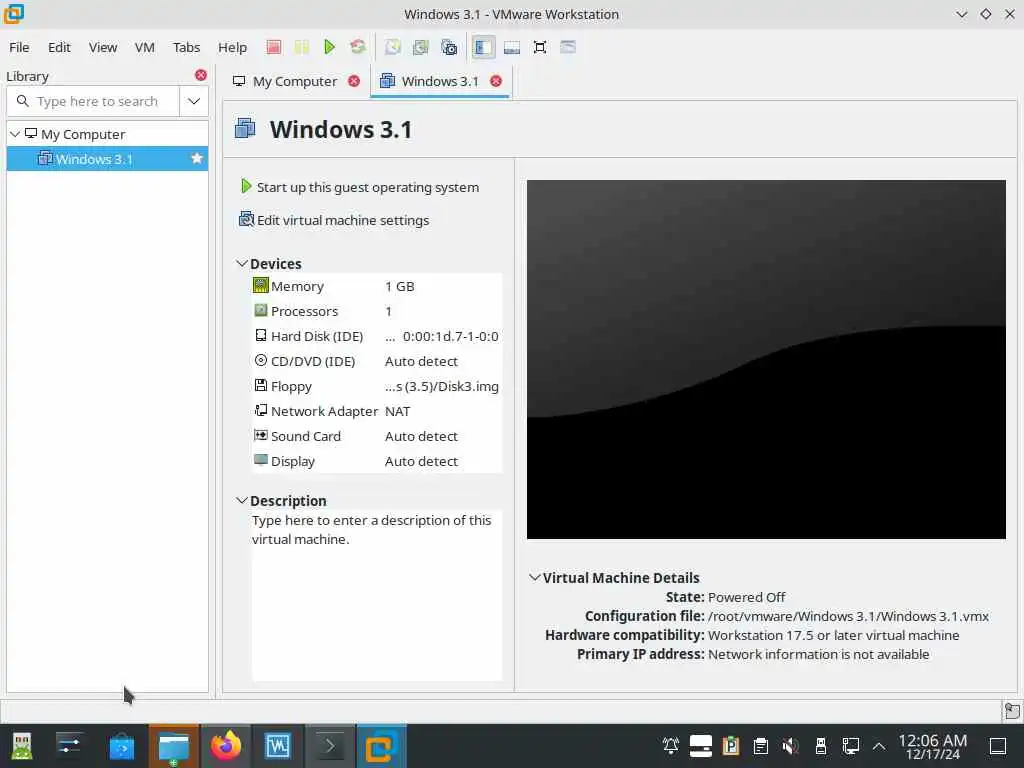Click the Full Screen toolbar icon
The width and height of the screenshot is (1024, 768).
coord(540,47)
